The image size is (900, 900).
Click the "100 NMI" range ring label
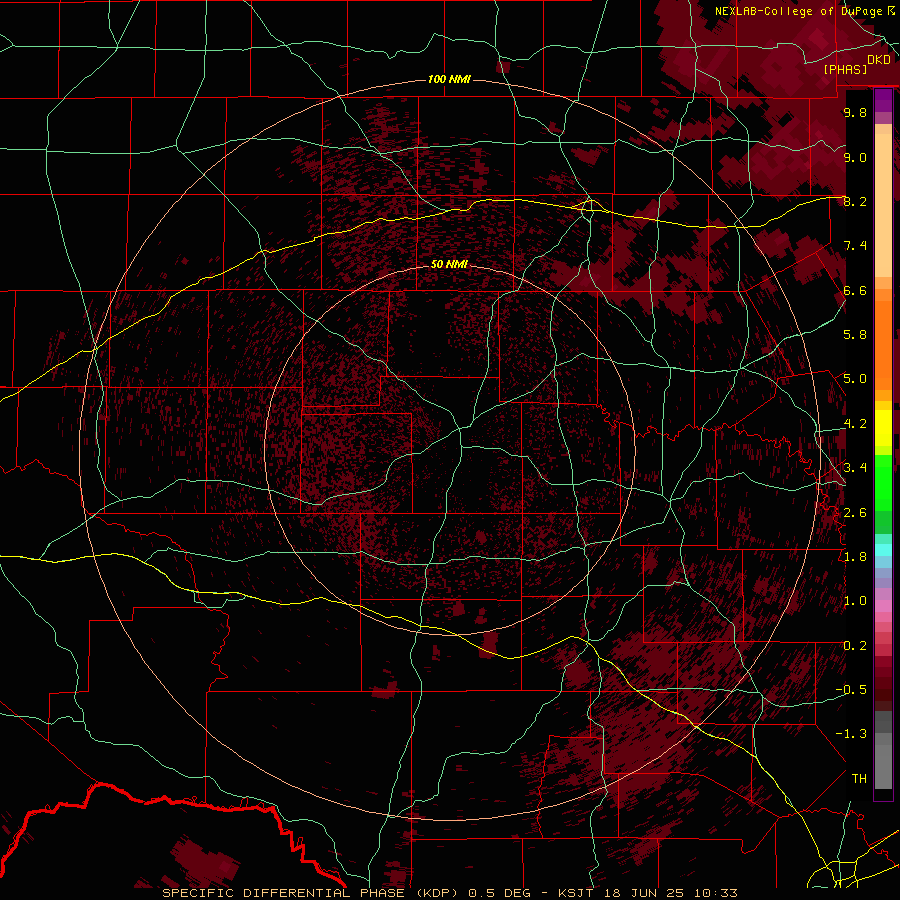(449, 79)
